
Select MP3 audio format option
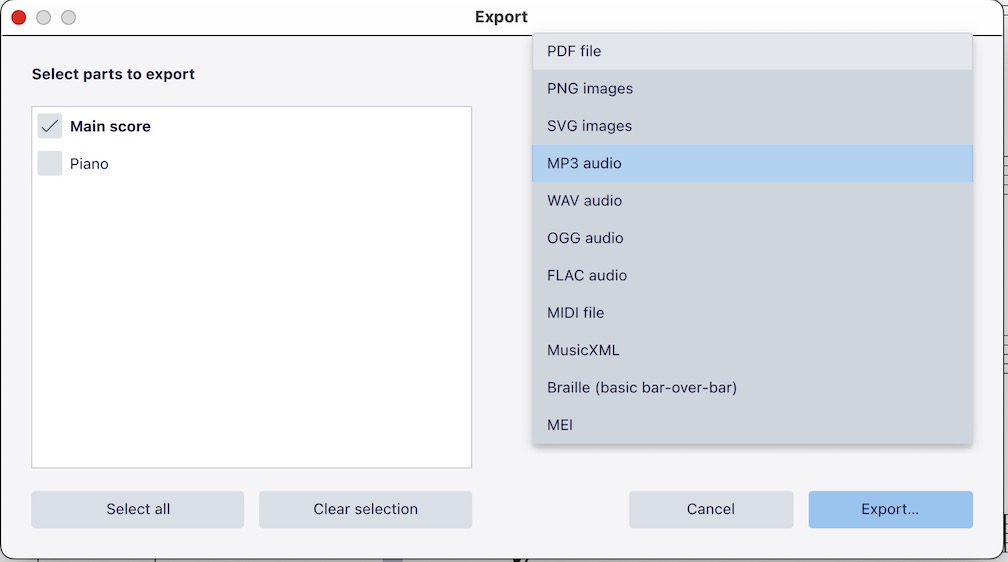[752, 163]
